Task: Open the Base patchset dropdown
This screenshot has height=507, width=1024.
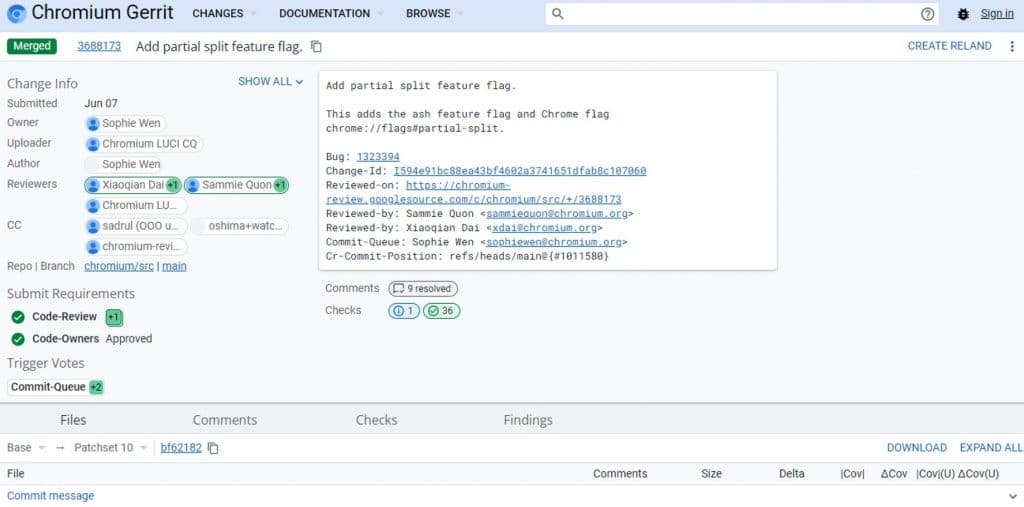Action: click(26, 448)
